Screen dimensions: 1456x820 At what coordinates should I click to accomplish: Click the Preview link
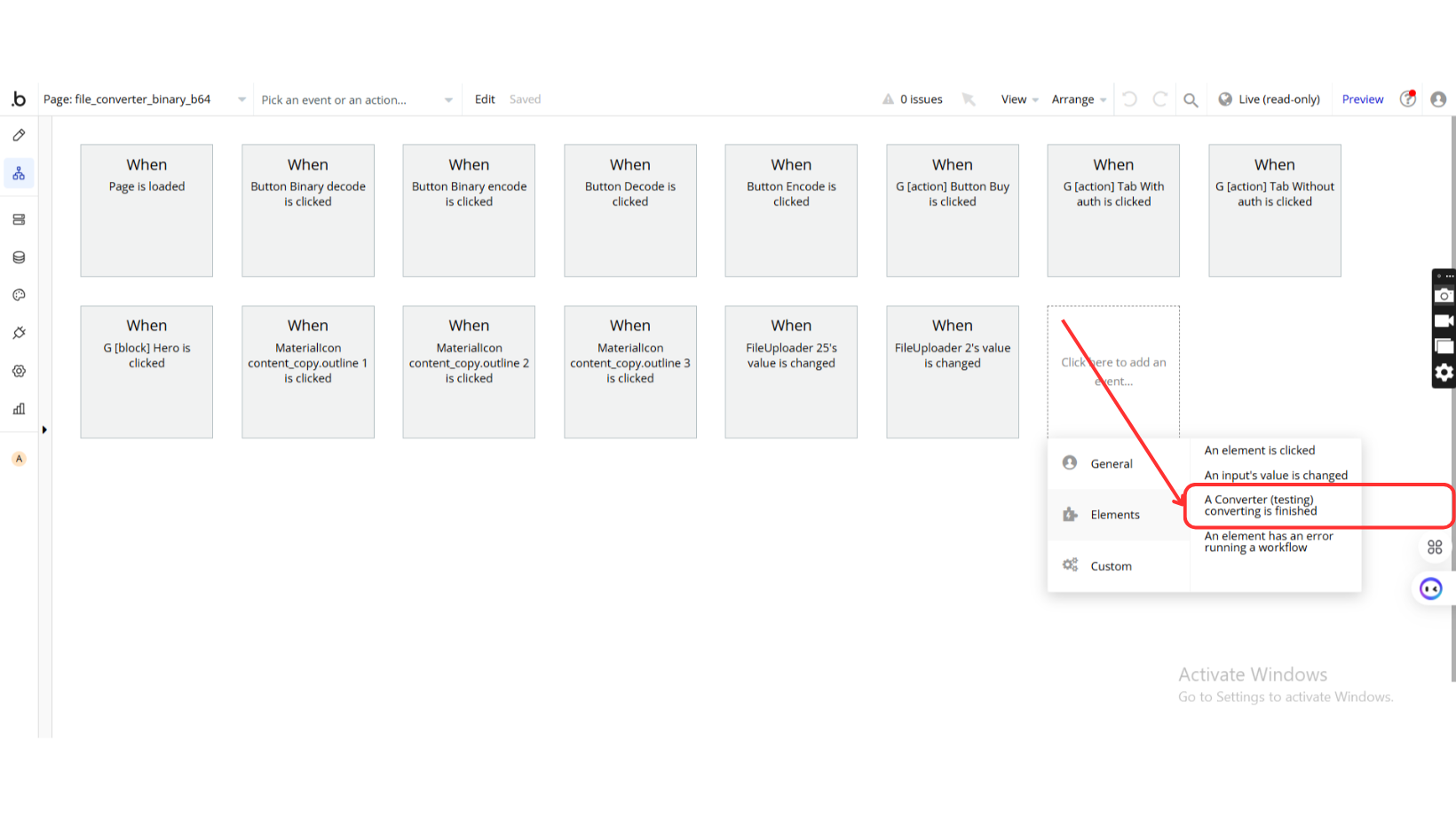click(1362, 99)
